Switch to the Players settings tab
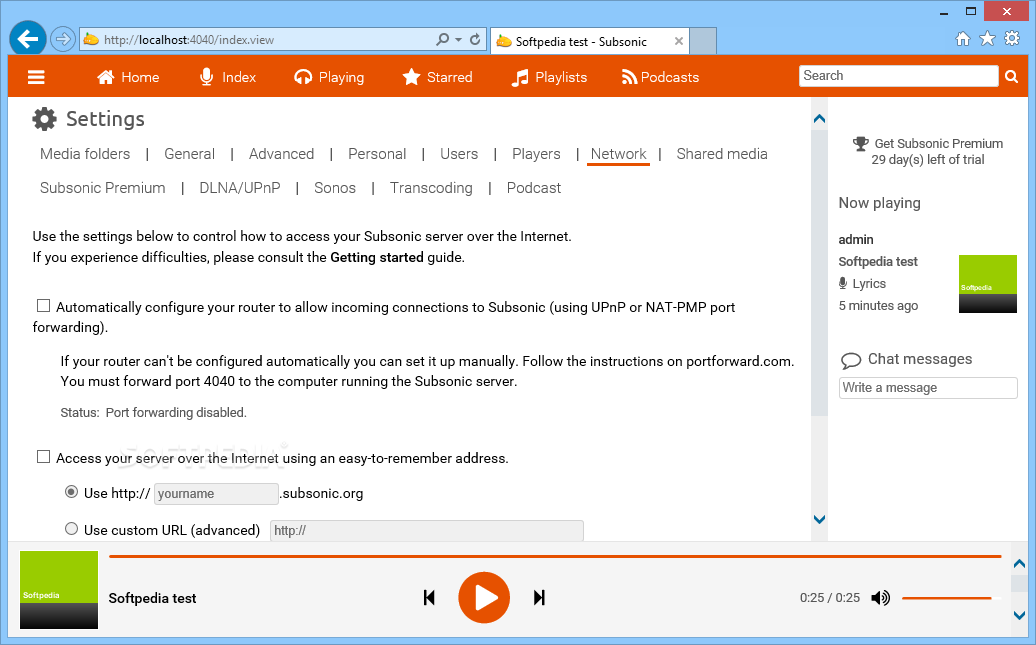Image resolution: width=1036 pixels, height=645 pixels. 536,154
